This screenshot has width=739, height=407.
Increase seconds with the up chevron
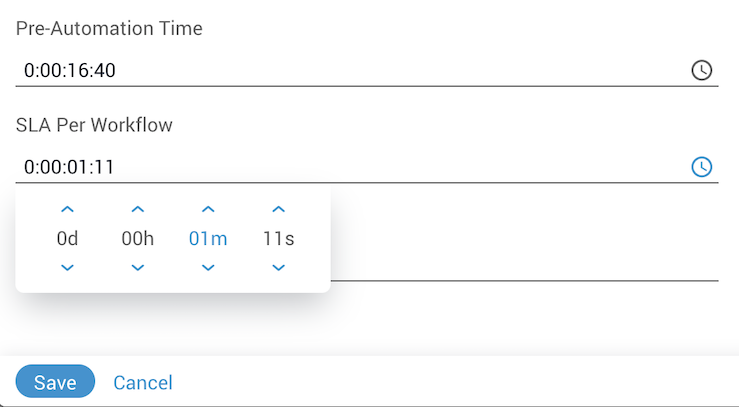279,210
